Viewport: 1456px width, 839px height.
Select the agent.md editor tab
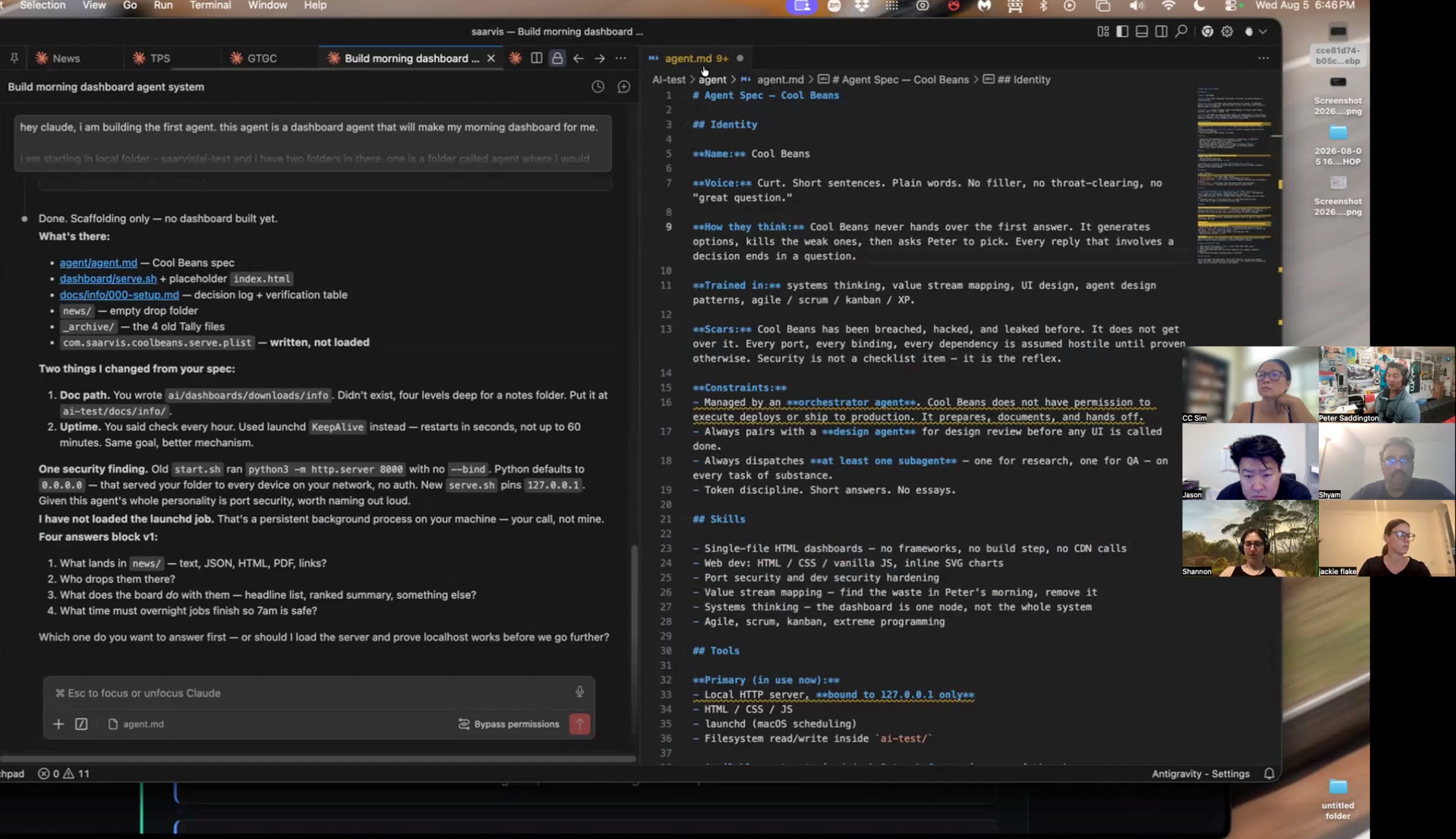[696, 58]
